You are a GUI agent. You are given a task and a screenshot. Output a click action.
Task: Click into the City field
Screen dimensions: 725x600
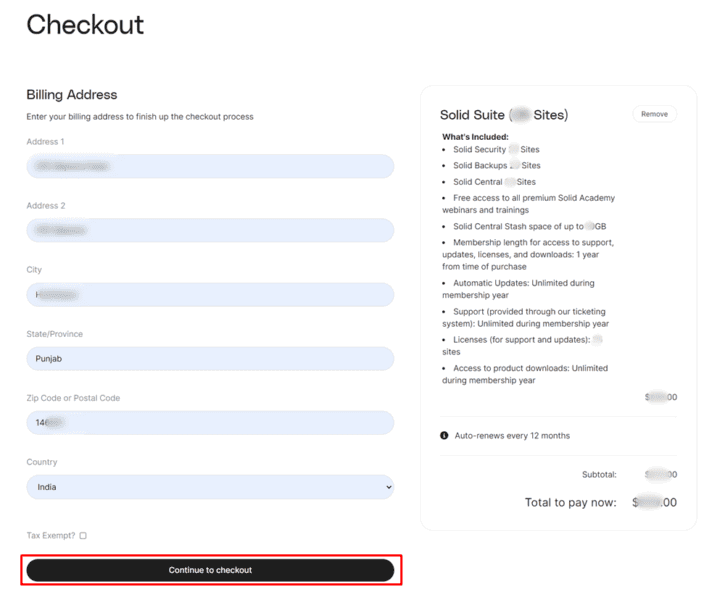tap(210, 294)
